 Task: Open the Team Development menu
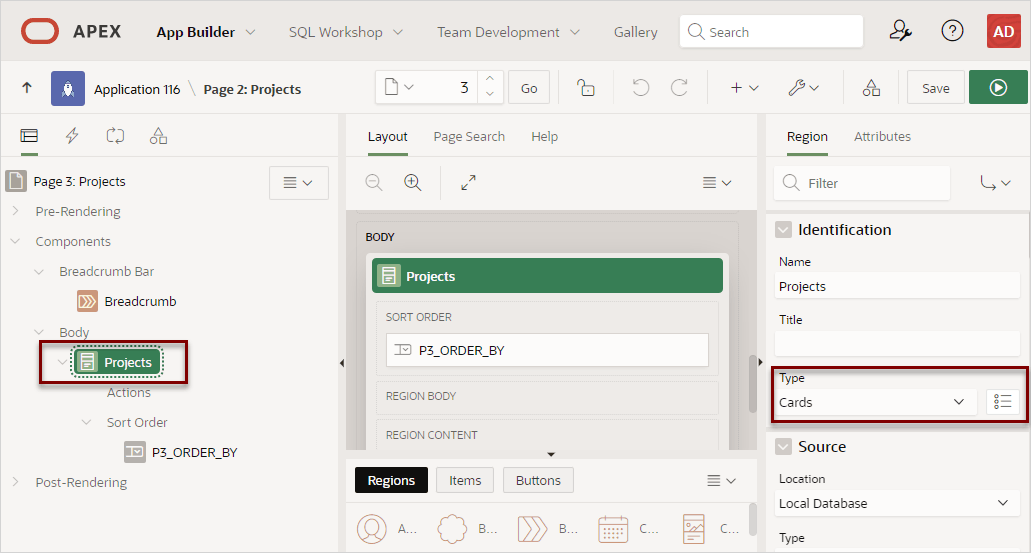click(x=508, y=32)
